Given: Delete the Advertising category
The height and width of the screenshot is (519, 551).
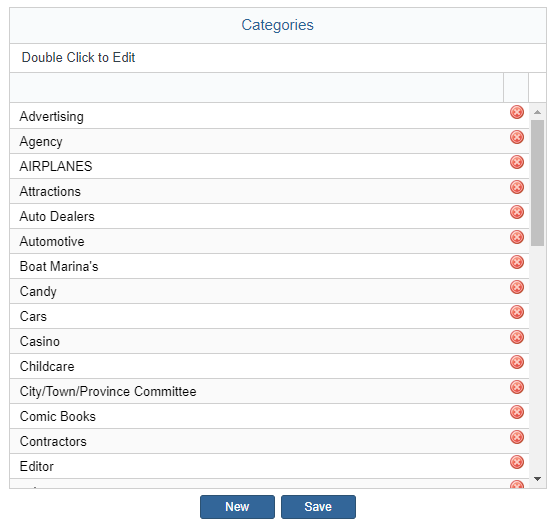Looking at the screenshot, I should (517, 112).
